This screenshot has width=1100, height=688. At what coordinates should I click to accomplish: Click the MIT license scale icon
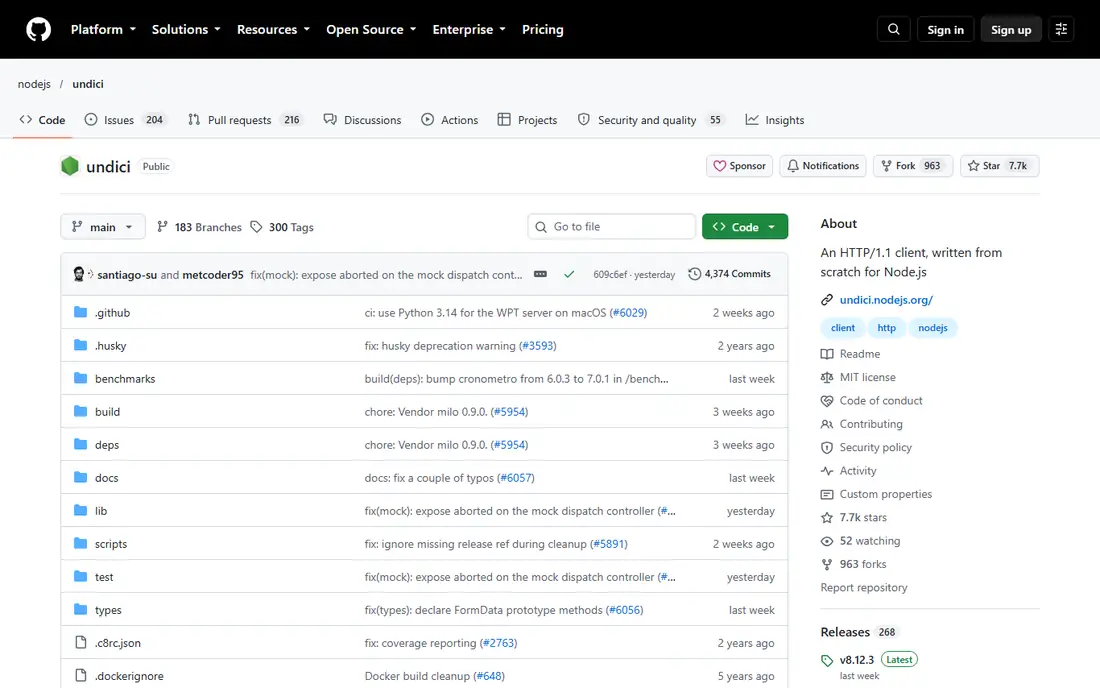coord(827,377)
